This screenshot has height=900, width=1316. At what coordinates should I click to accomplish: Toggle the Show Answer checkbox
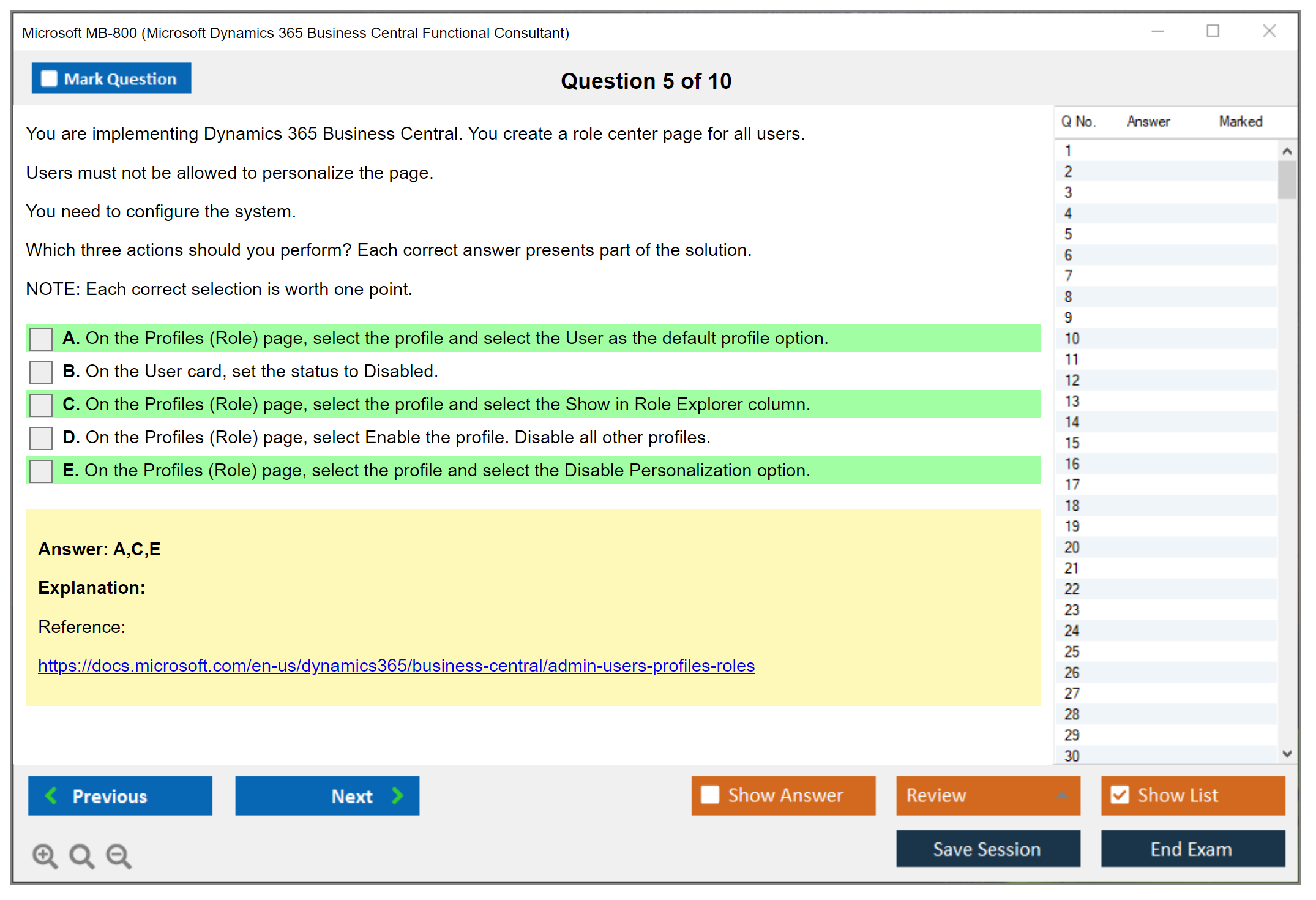[710, 795]
